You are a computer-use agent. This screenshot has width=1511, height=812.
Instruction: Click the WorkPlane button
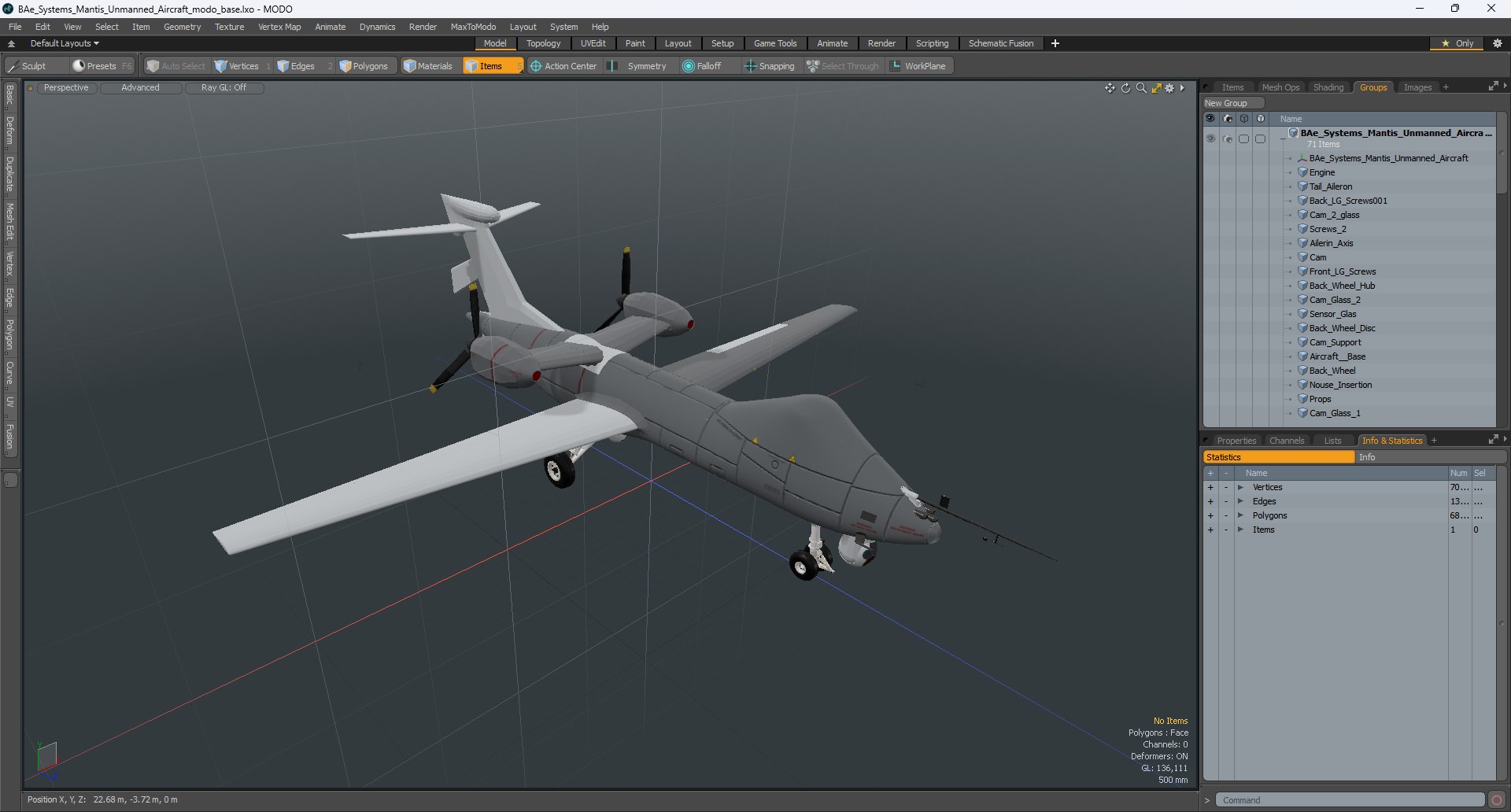pos(918,66)
